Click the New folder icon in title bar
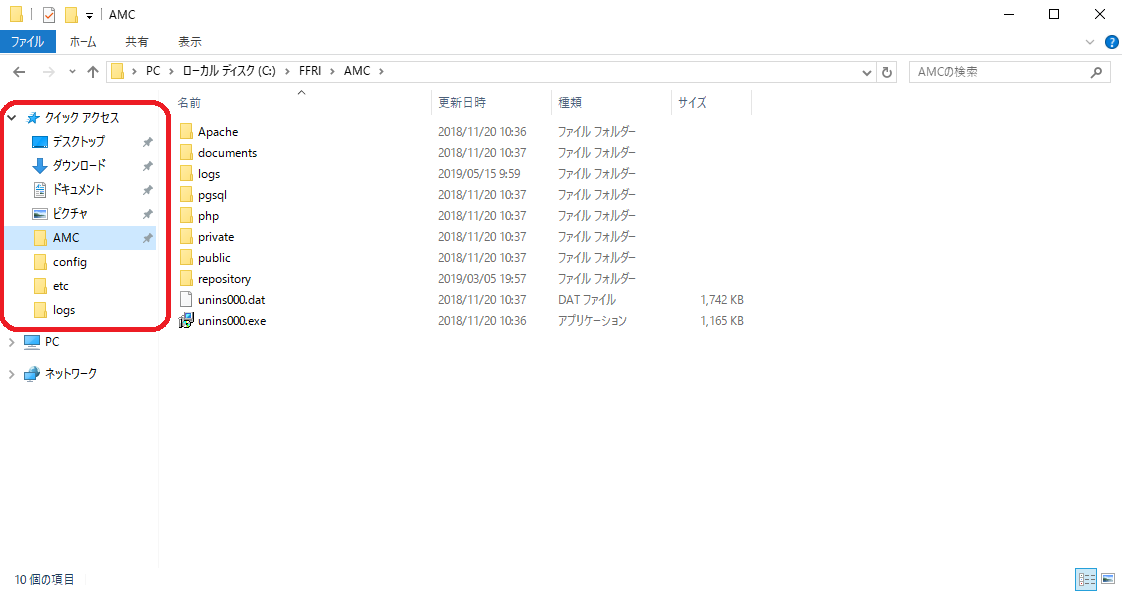This screenshot has width=1122, height=591. click(x=71, y=14)
